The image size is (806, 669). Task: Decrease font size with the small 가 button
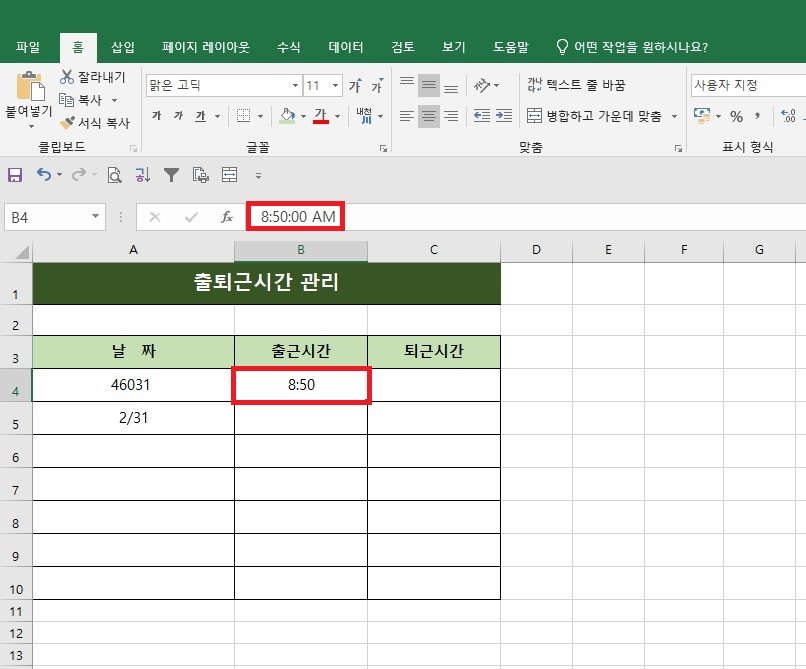click(377, 85)
